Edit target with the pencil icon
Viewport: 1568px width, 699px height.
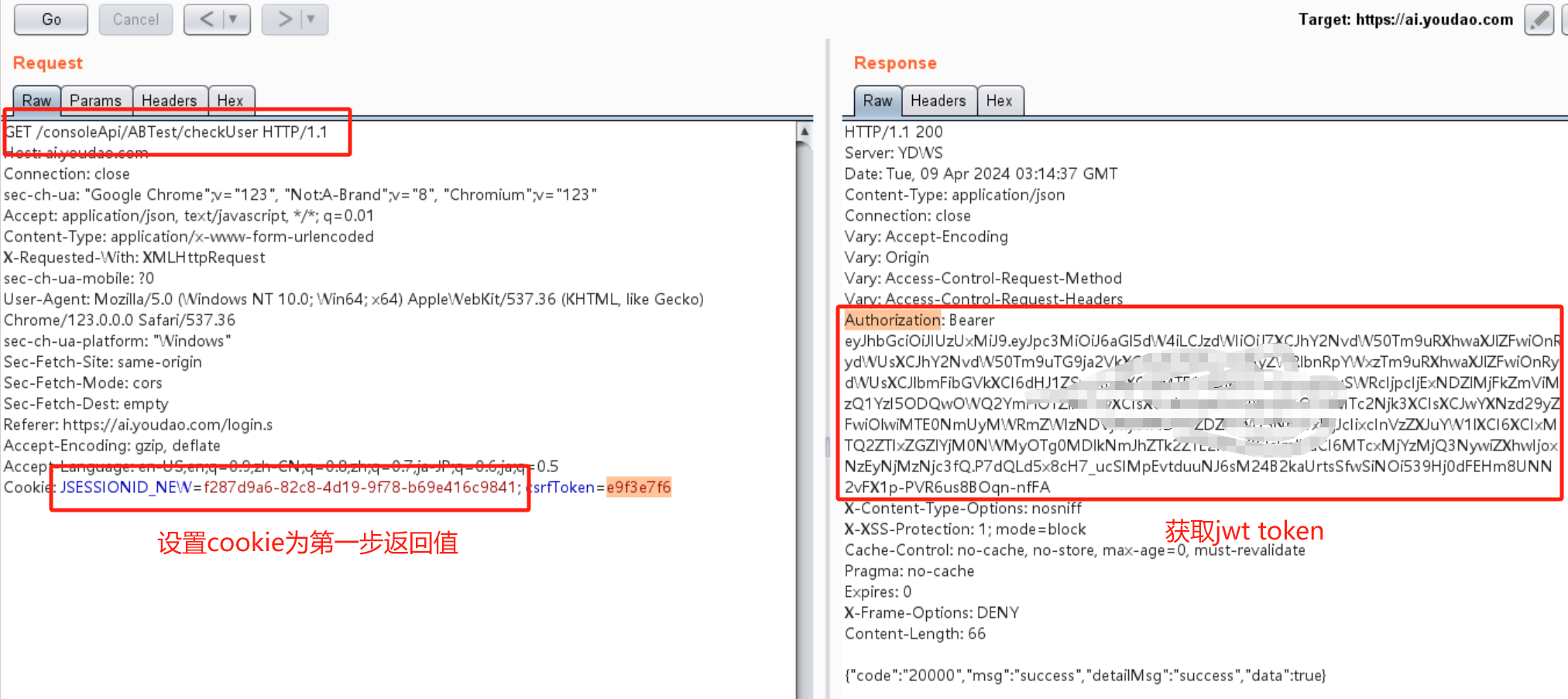click(1539, 19)
